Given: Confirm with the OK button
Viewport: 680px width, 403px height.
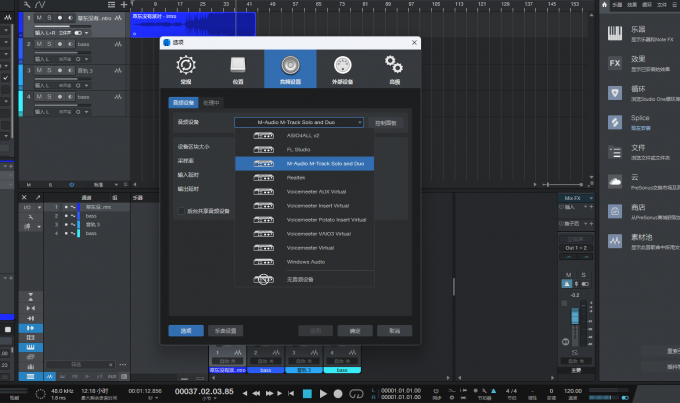Looking at the screenshot, I should click(355, 331).
